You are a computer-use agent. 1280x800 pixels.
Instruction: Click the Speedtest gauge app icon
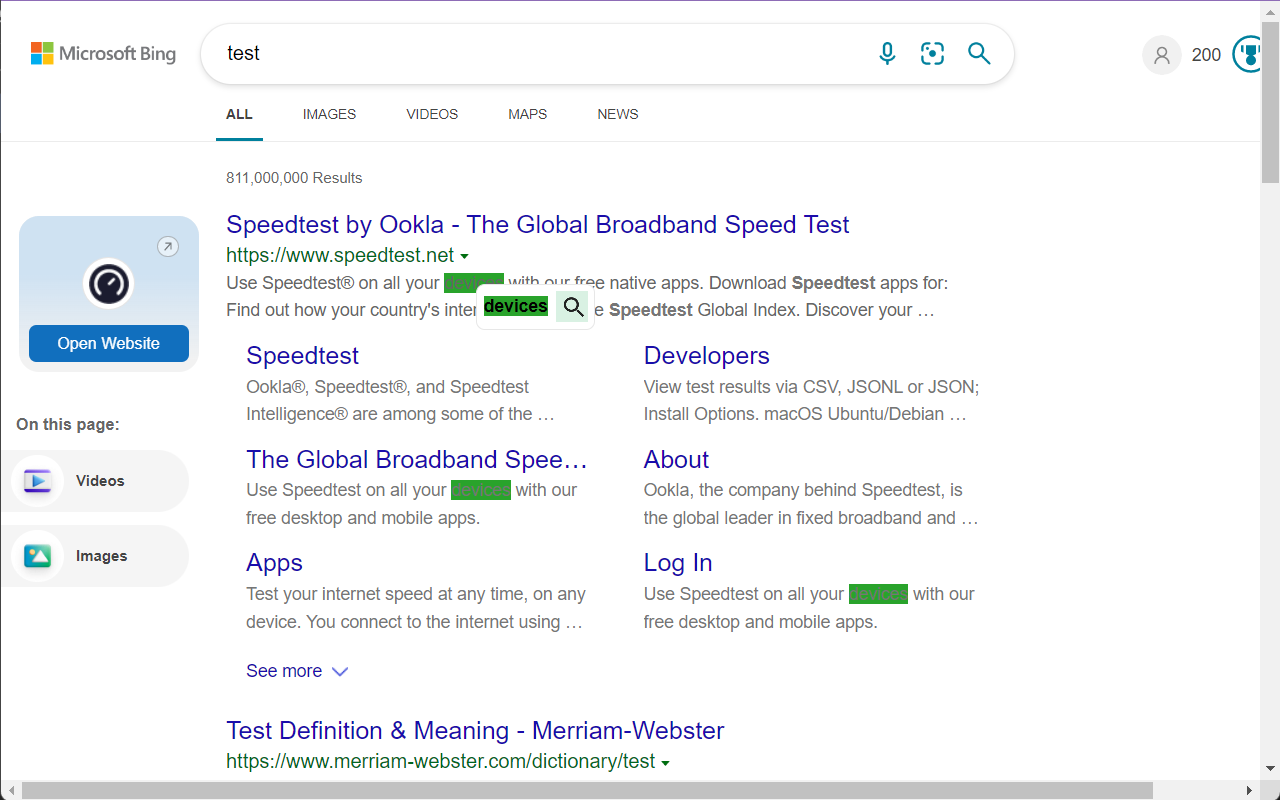pyautogui.click(x=108, y=284)
